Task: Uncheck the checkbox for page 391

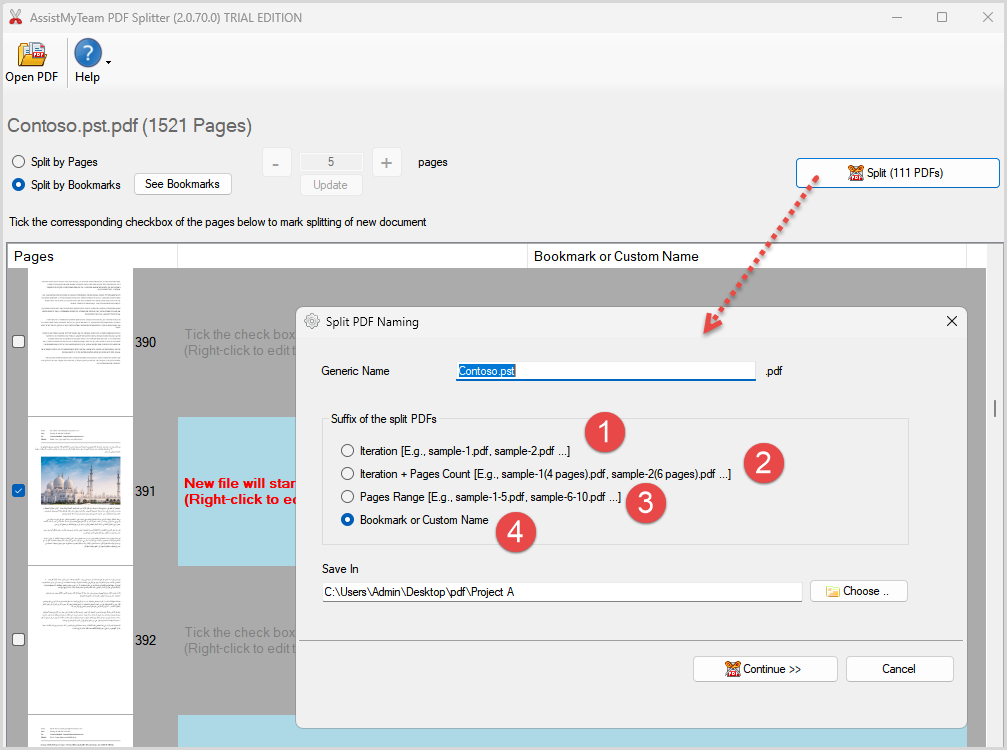Action: point(18,491)
